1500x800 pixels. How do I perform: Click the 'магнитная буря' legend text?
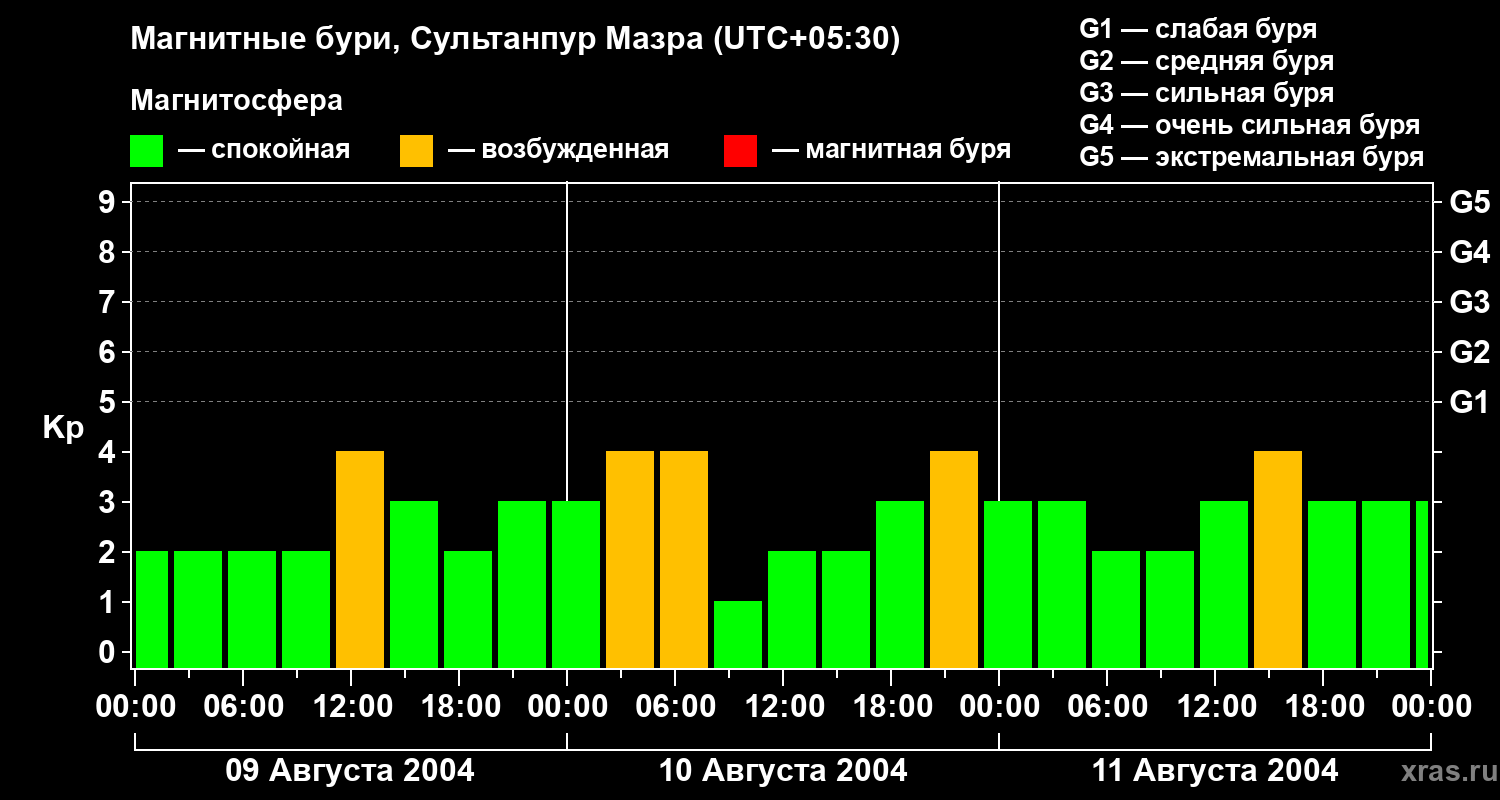coord(908,151)
